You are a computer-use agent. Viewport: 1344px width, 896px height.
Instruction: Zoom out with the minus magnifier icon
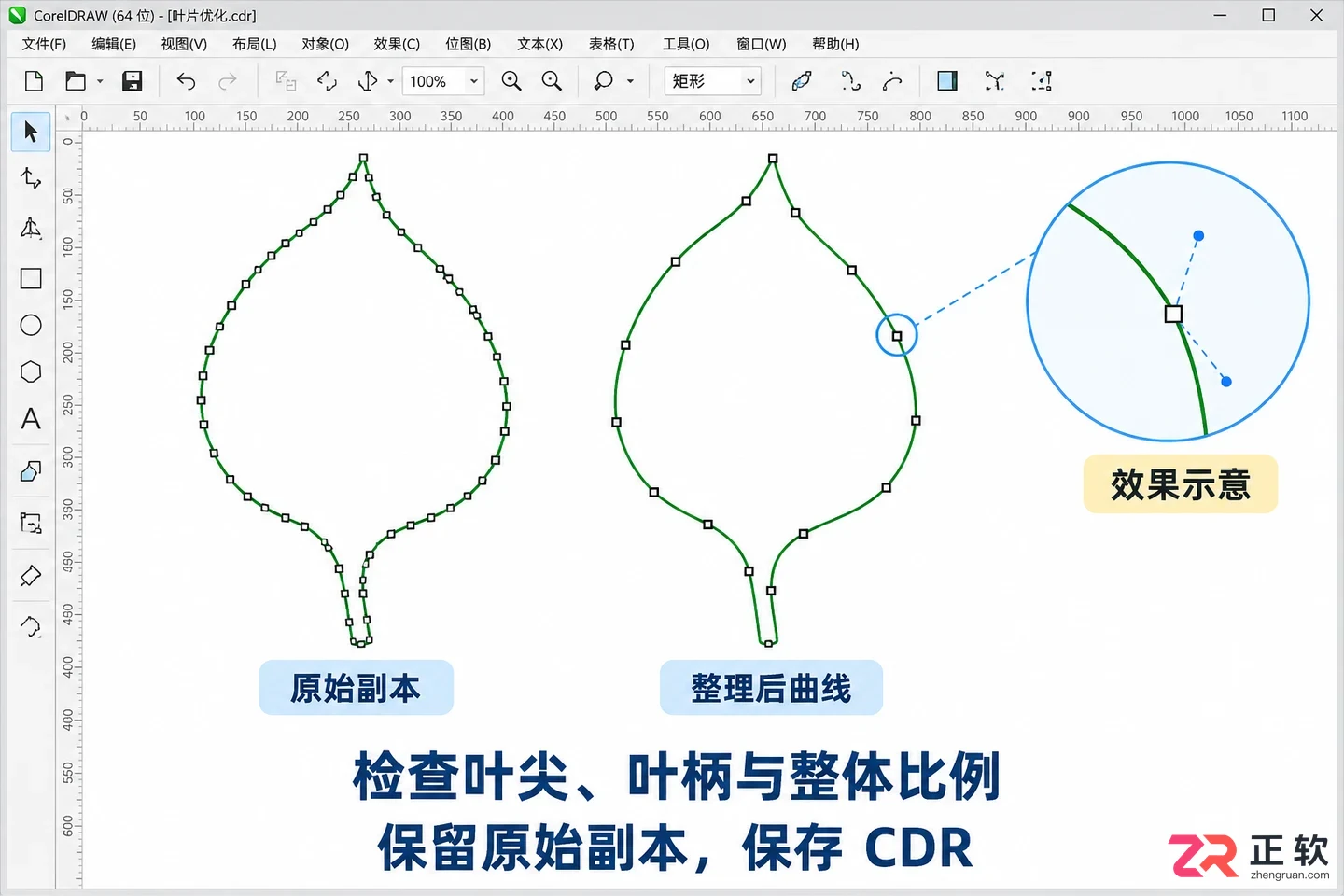click(553, 81)
